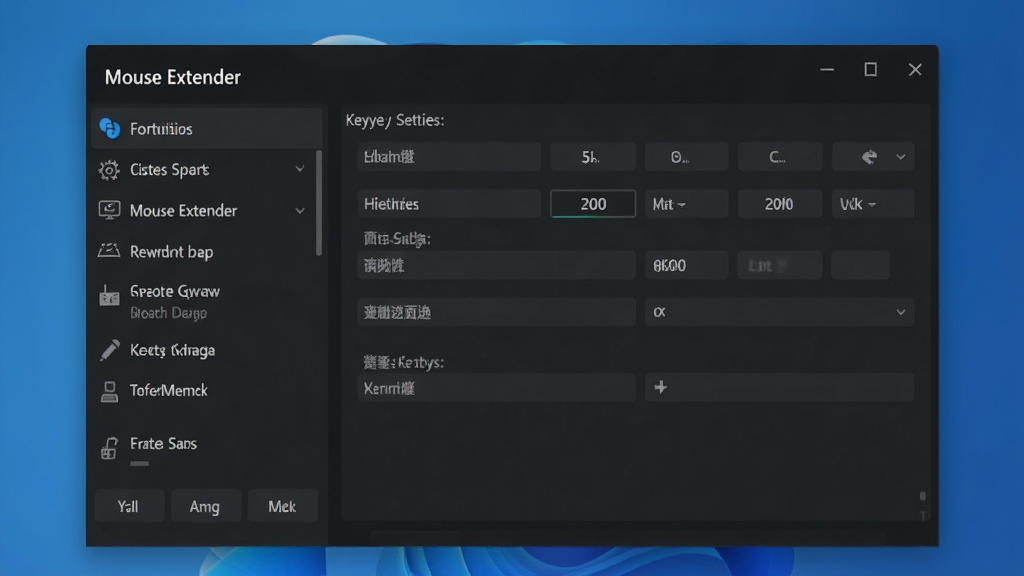Close the Mouse Extender window
1024x576 pixels.
915,69
